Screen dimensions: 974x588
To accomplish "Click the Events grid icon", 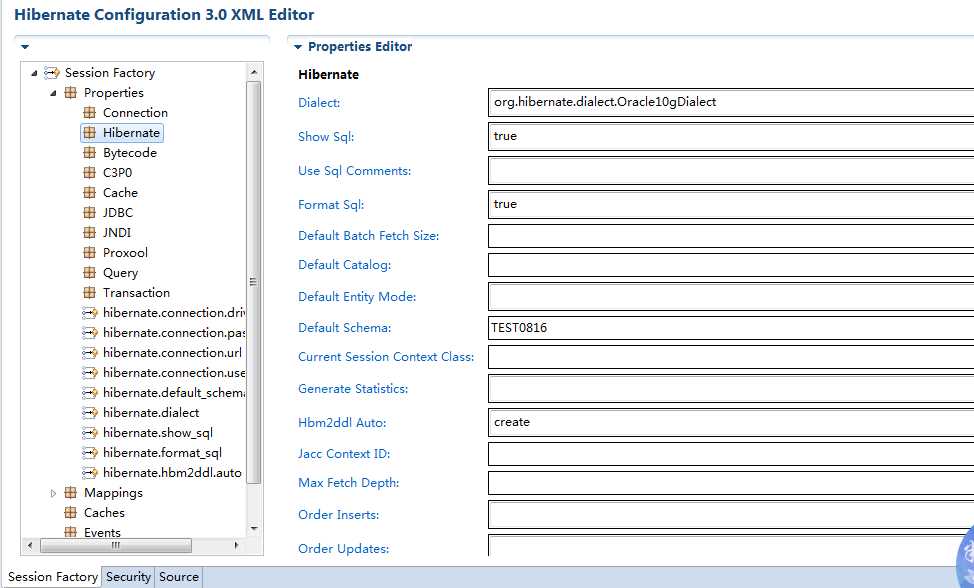I will pyautogui.click(x=71, y=532).
